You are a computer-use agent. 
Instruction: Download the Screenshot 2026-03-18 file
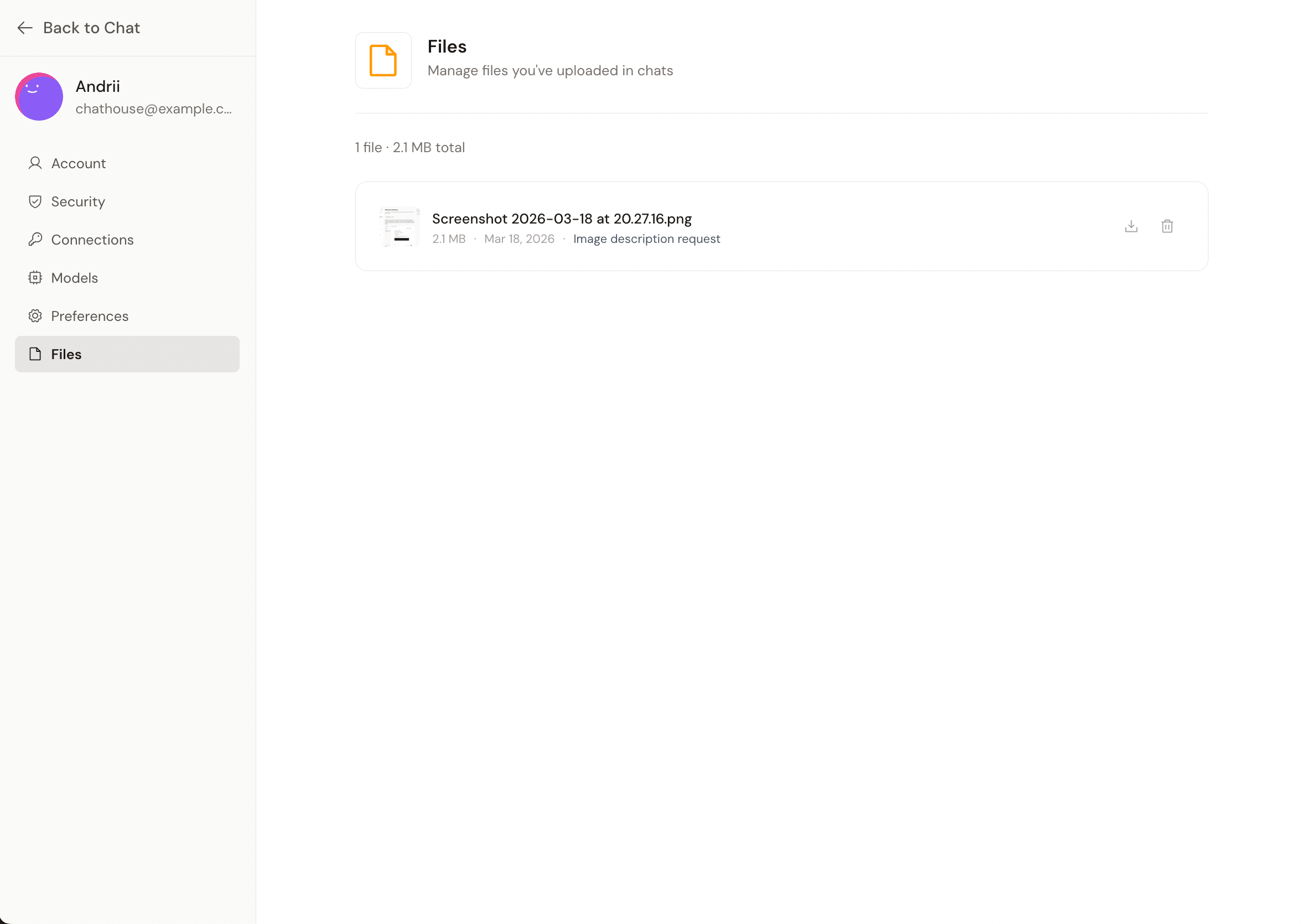1130,227
